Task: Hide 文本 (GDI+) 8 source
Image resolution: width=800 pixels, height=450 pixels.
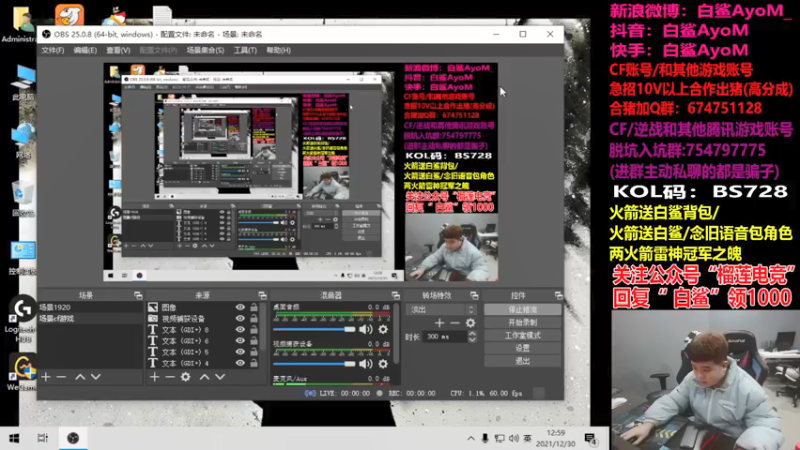Action: click(x=240, y=330)
